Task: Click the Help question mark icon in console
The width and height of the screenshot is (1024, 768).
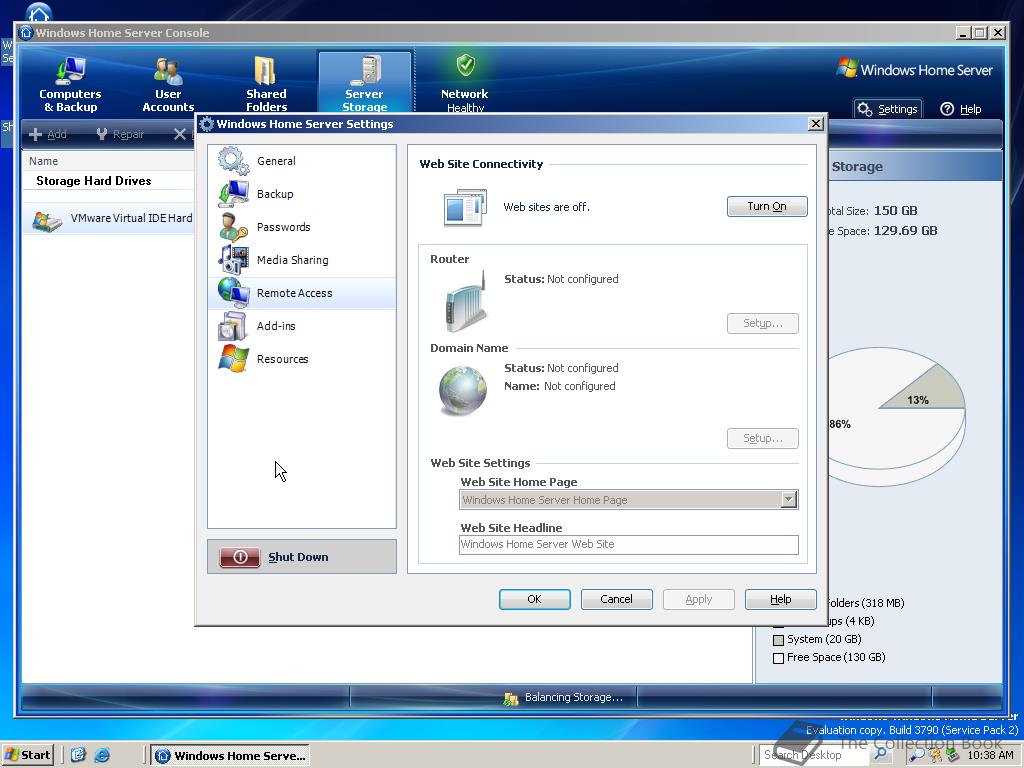Action: [x=947, y=109]
